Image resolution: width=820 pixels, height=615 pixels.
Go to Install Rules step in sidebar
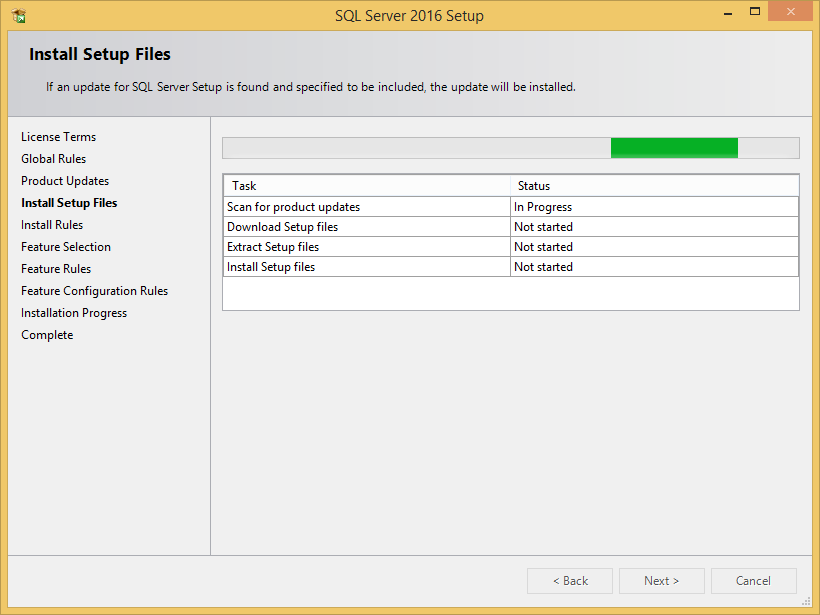click(x=52, y=225)
